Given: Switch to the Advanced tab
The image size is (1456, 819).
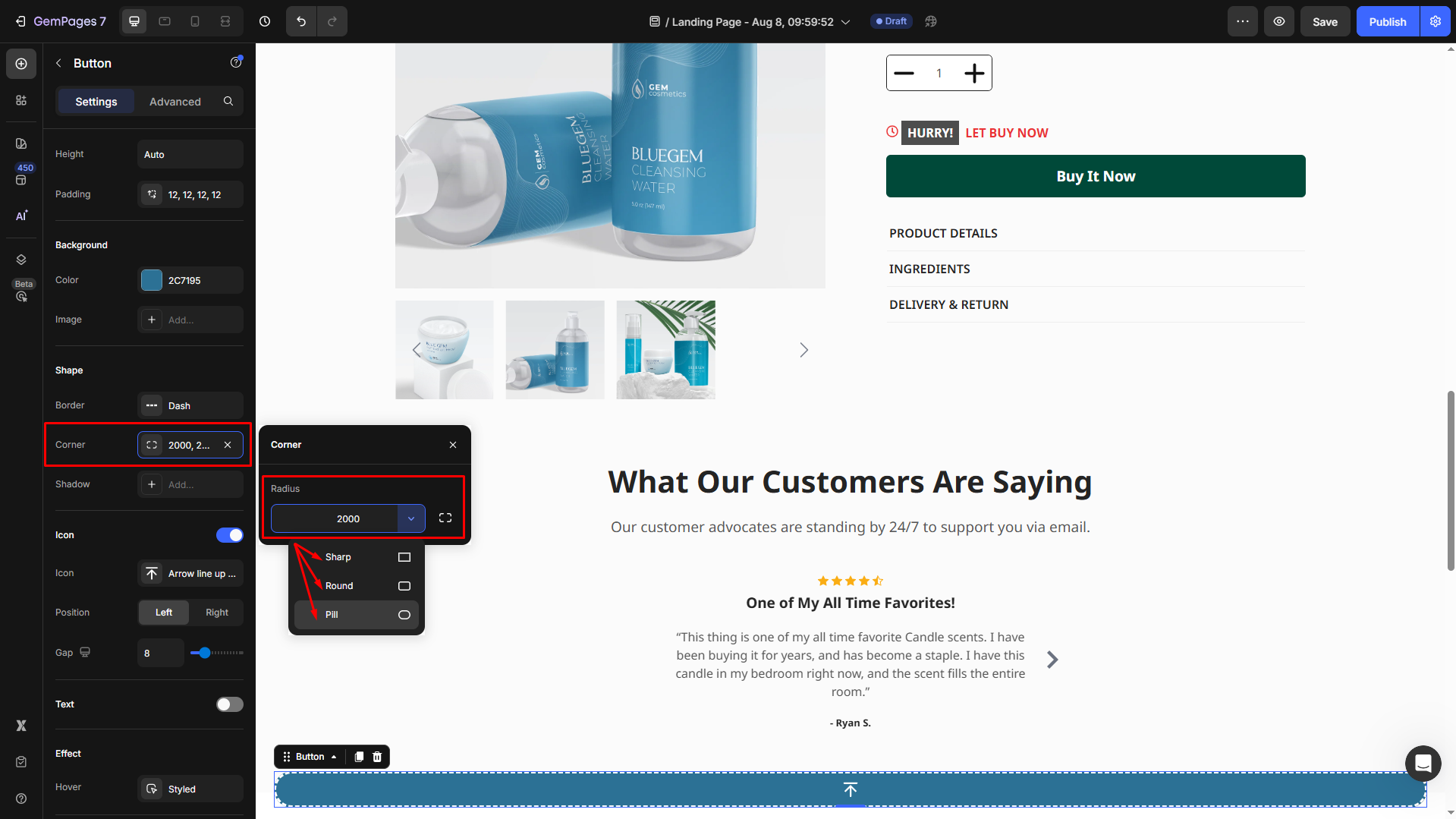Looking at the screenshot, I should pos(175,101).
